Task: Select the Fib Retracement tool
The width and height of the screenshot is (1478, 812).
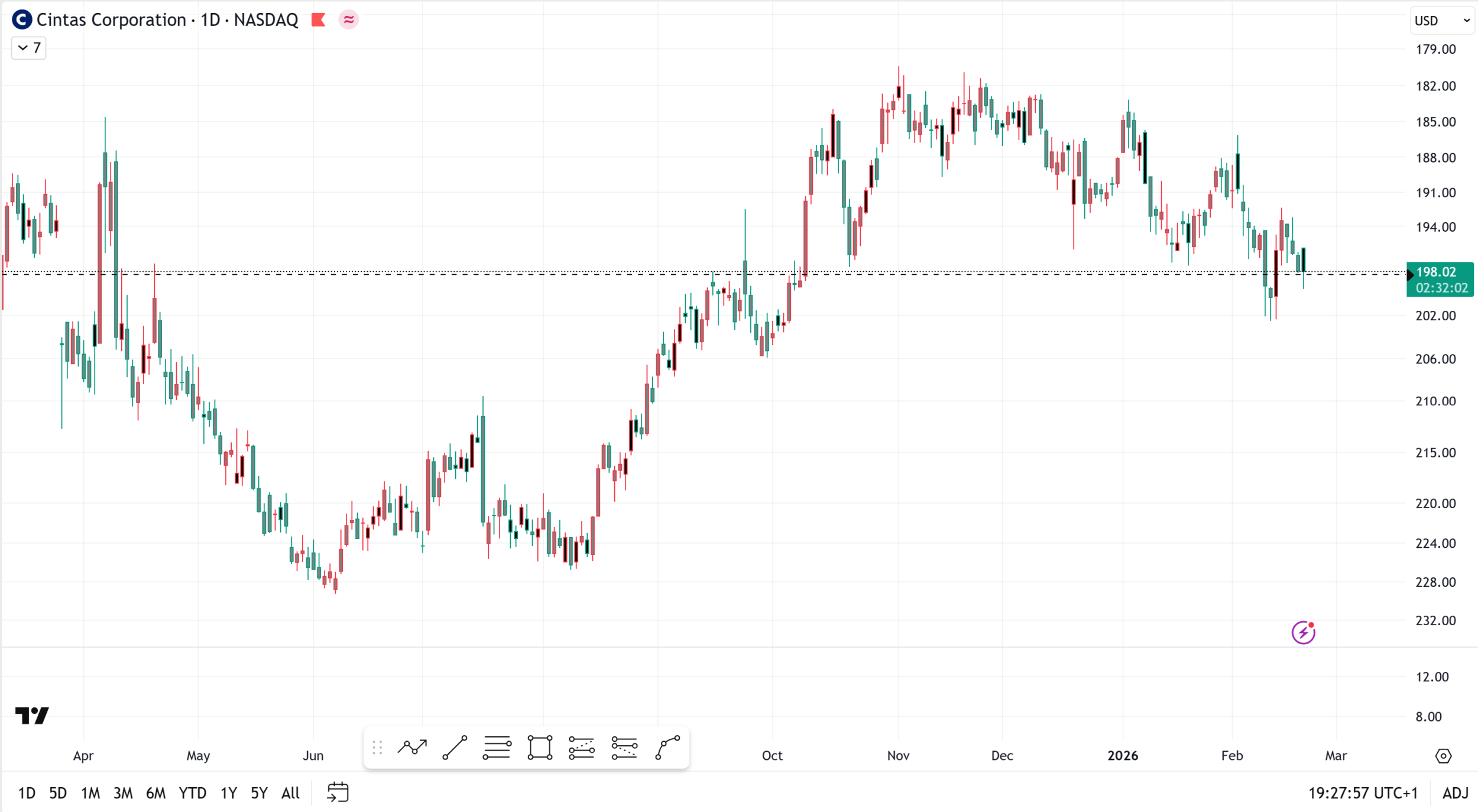Action: pos(497,748)
